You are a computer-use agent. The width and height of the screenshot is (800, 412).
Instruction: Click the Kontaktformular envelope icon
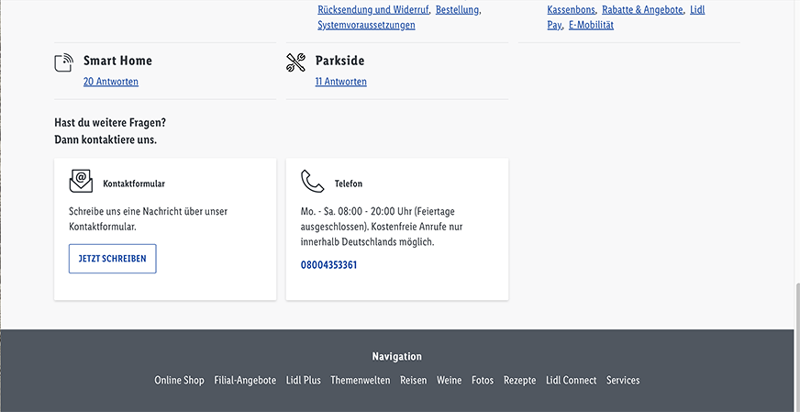pos(81,182)
